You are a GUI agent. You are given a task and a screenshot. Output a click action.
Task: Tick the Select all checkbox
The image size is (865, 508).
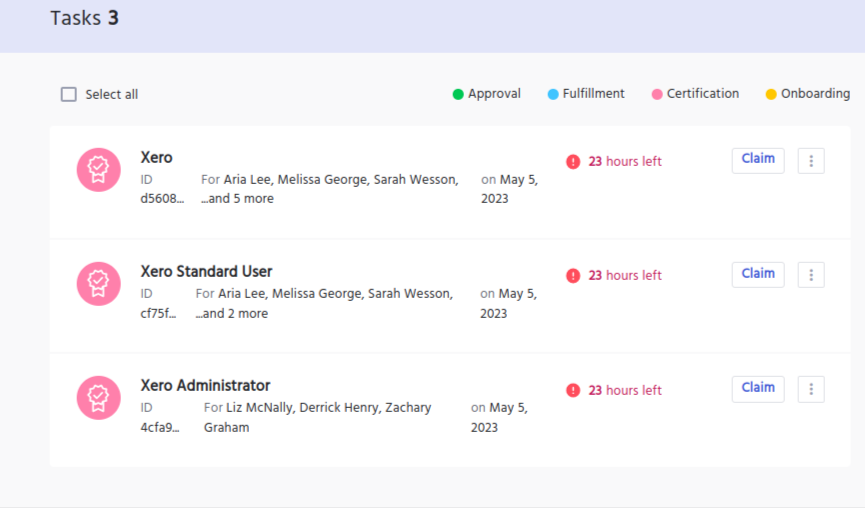pos(69,95)
